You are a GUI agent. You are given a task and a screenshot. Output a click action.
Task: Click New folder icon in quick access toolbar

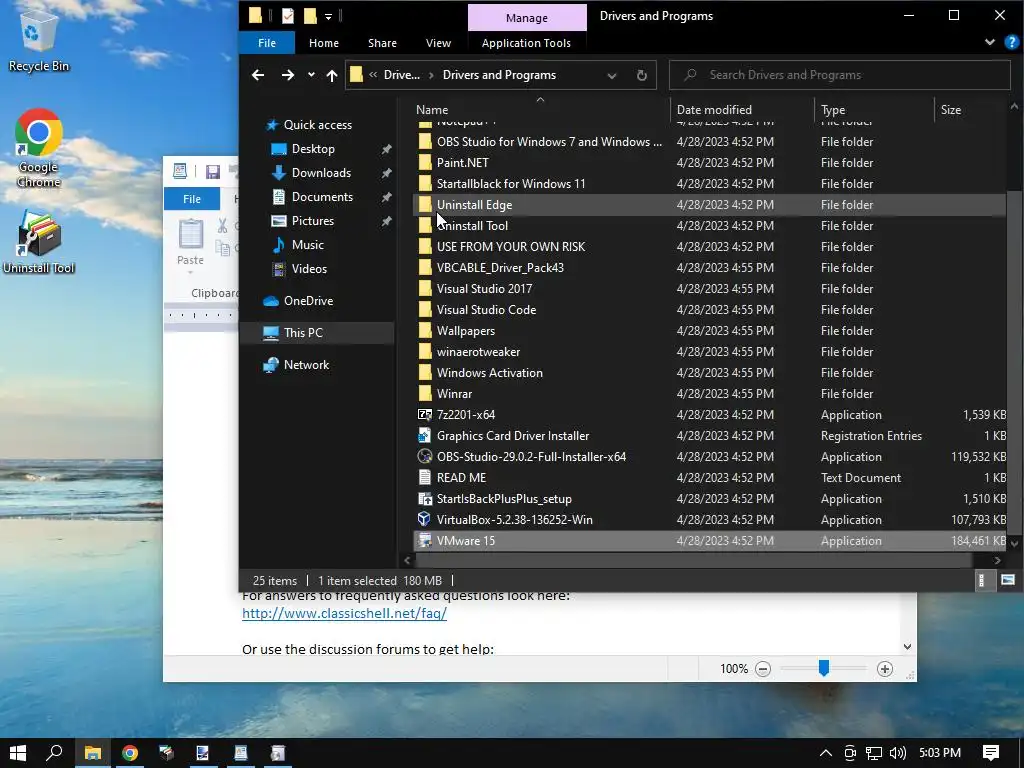tap(310, 16)
